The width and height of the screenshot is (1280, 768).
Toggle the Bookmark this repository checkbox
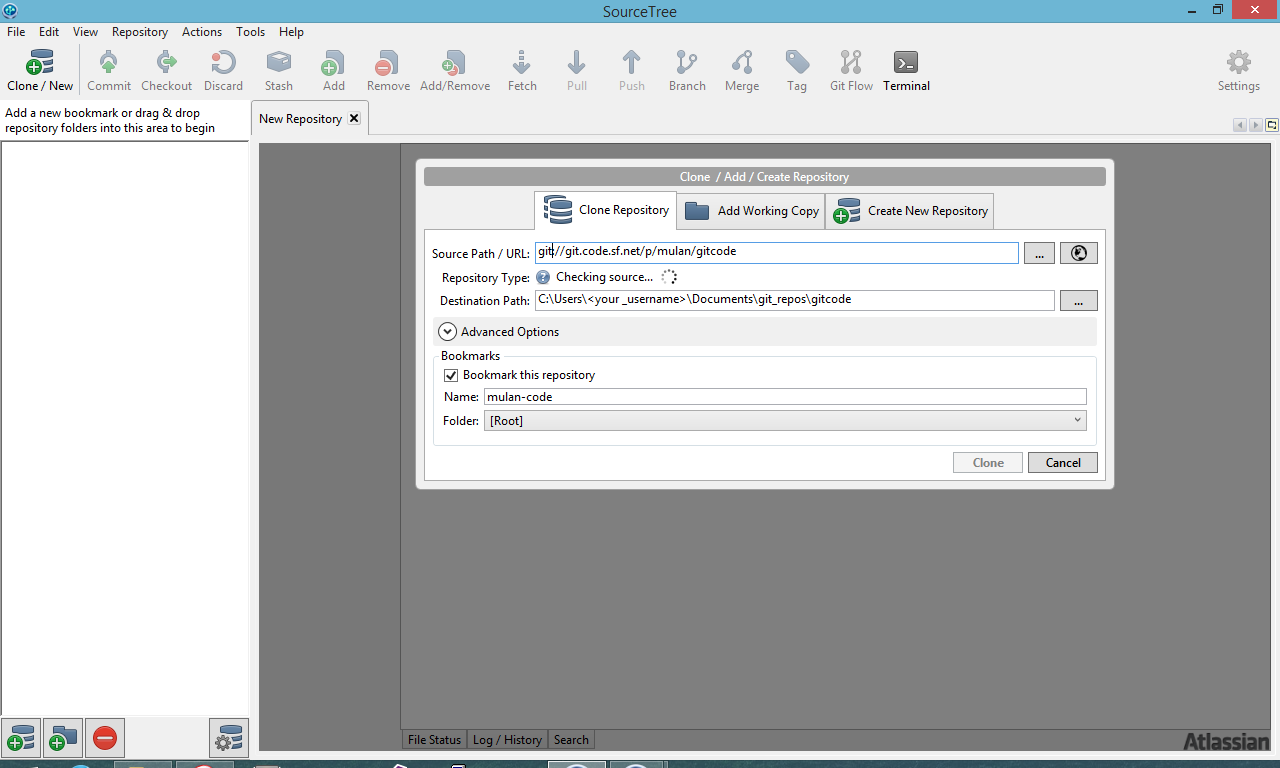pyautogui.click(x=451, y=375)
